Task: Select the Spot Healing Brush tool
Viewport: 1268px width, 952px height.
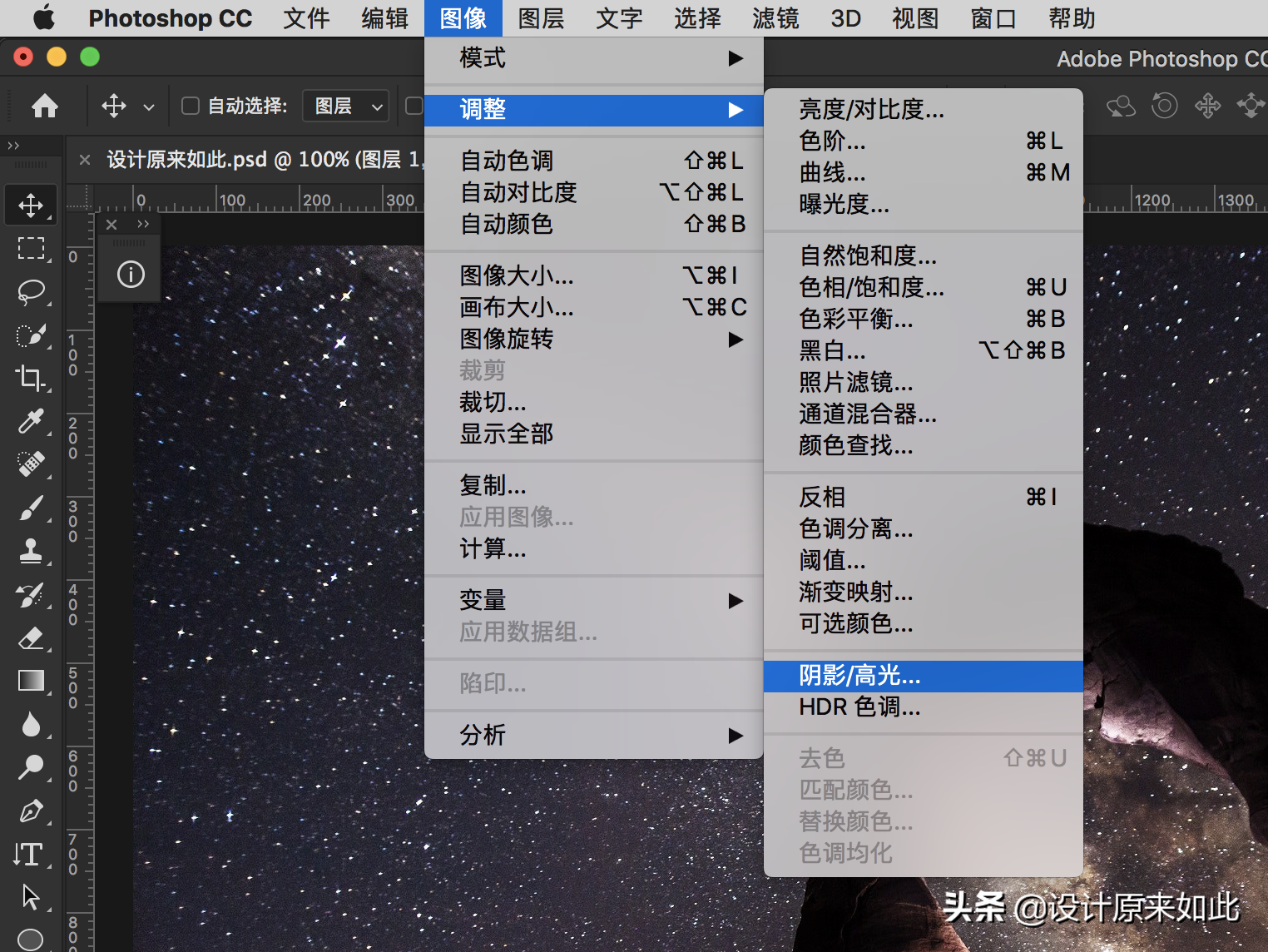Action: tap(31, 464)
